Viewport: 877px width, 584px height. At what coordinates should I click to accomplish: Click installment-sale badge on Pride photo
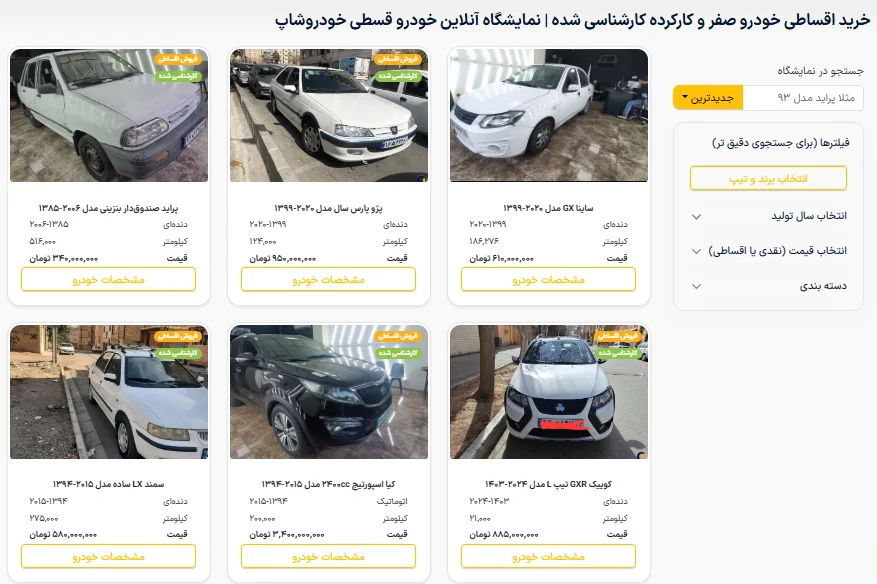pyautogui.click(x=178, y=59)
